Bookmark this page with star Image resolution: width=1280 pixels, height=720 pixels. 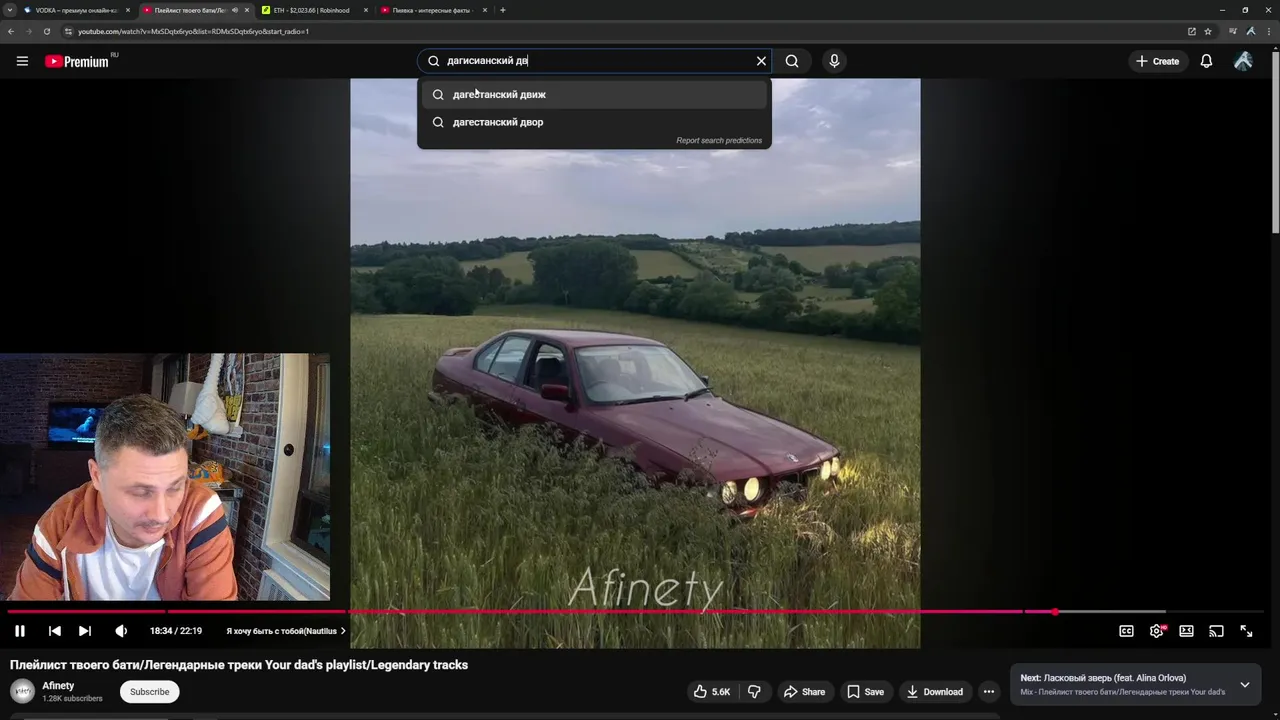pyautogui.click(x=1207, y=31)
